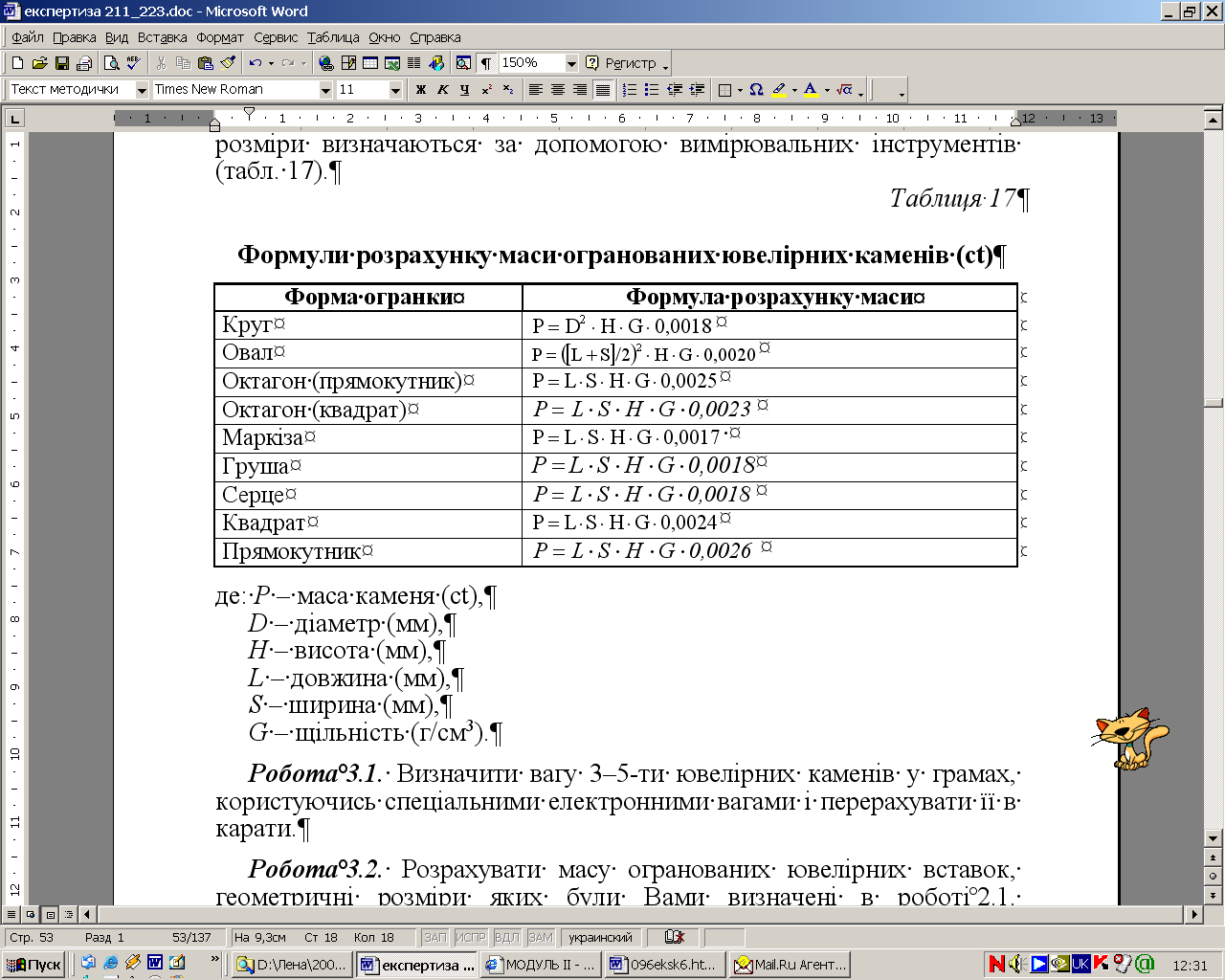Run the spelling check (ABC checkmark)

(x=134, y=63)
